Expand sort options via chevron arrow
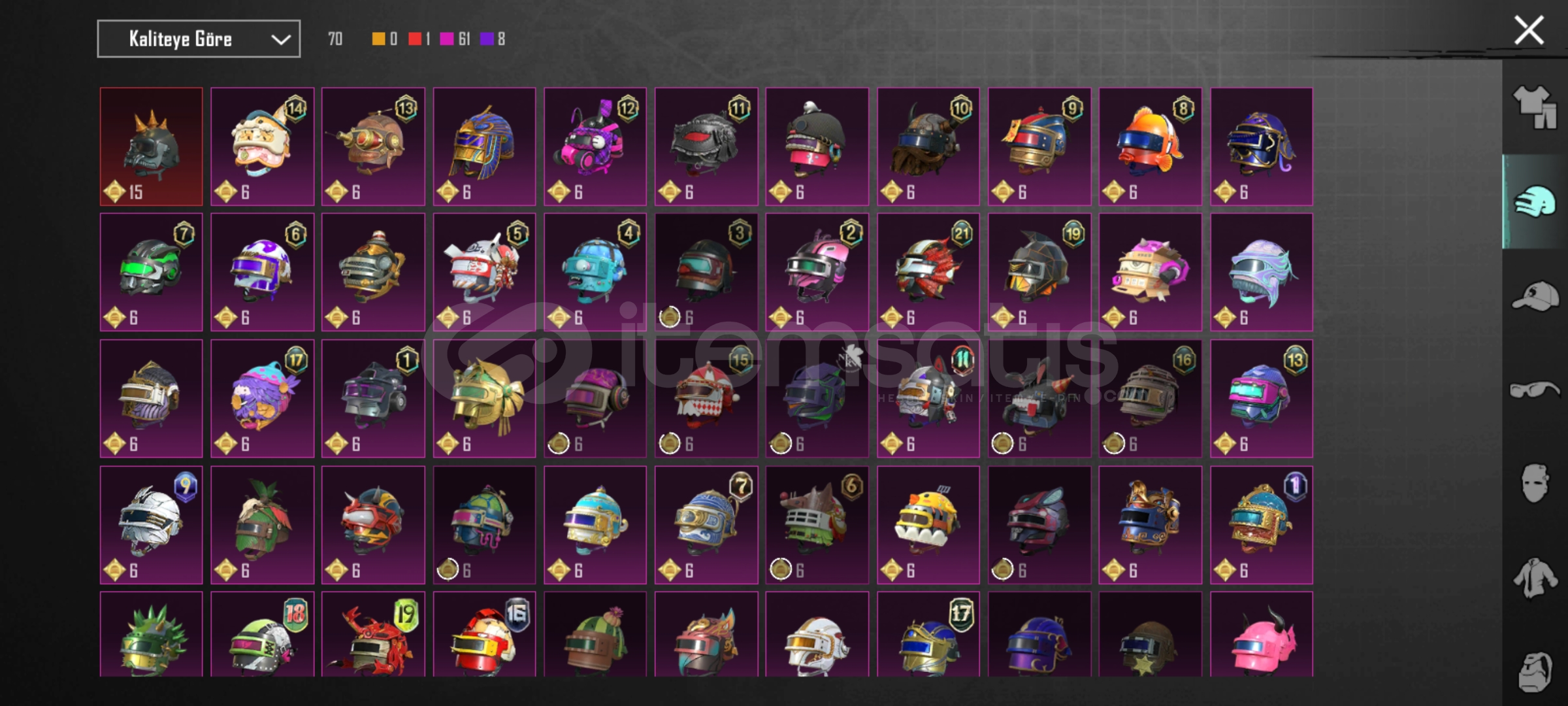 point(281,39)
